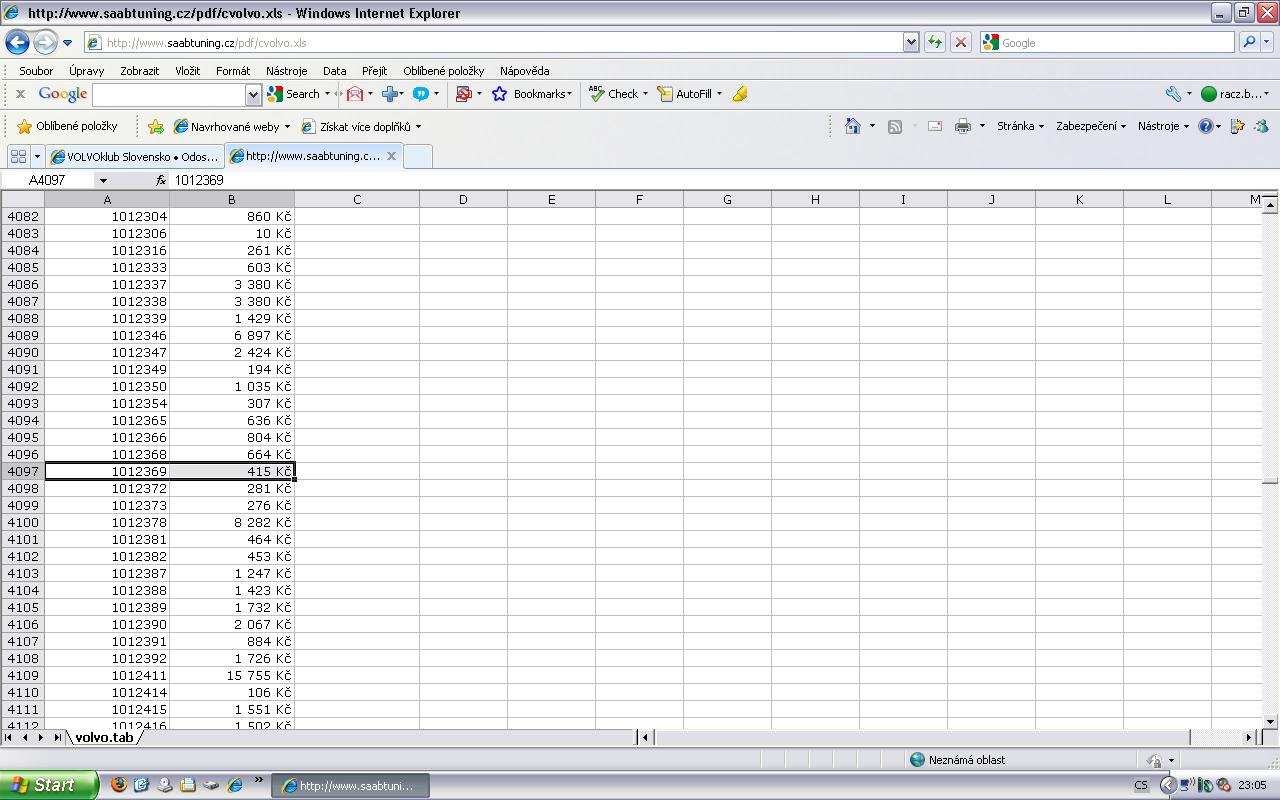
Task: Open Google Bookmarks star button
Action: point(531,94)
